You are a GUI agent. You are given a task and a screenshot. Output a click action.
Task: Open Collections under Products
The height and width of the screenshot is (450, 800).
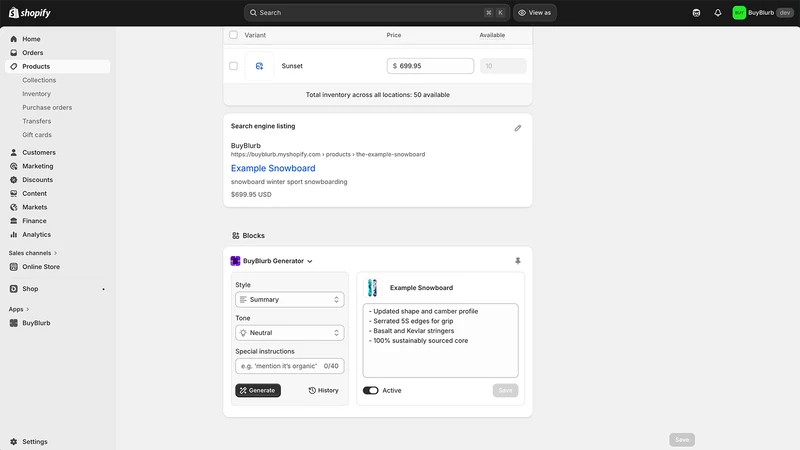39,80
